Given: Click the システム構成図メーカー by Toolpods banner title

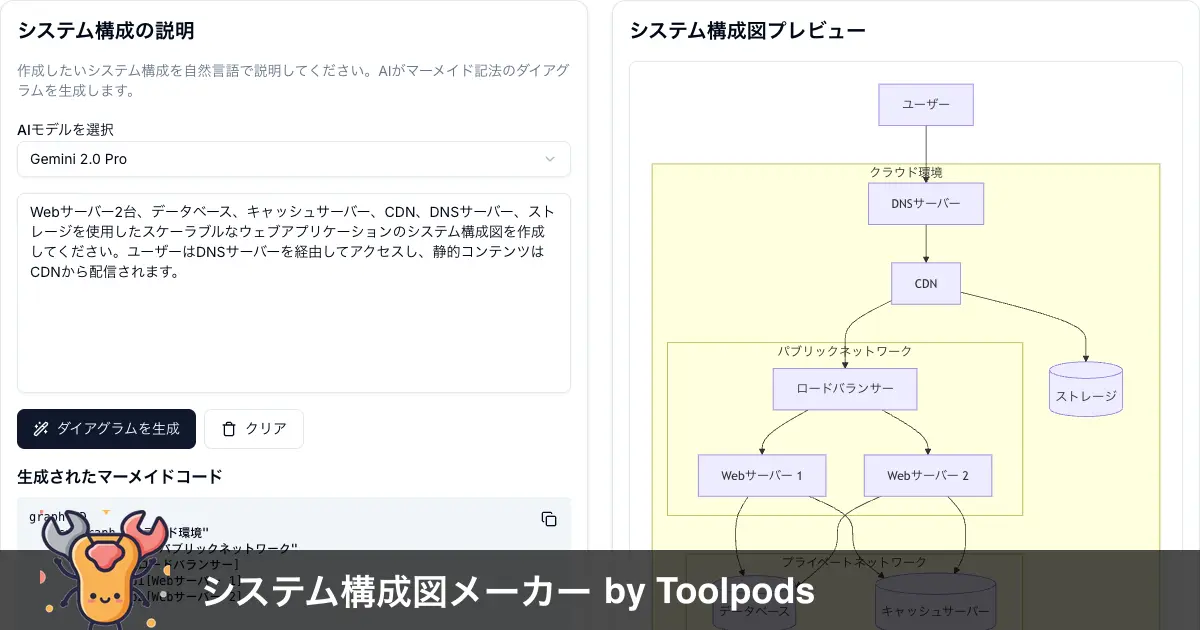Looking at the screenshot, I should pos(508,592).
